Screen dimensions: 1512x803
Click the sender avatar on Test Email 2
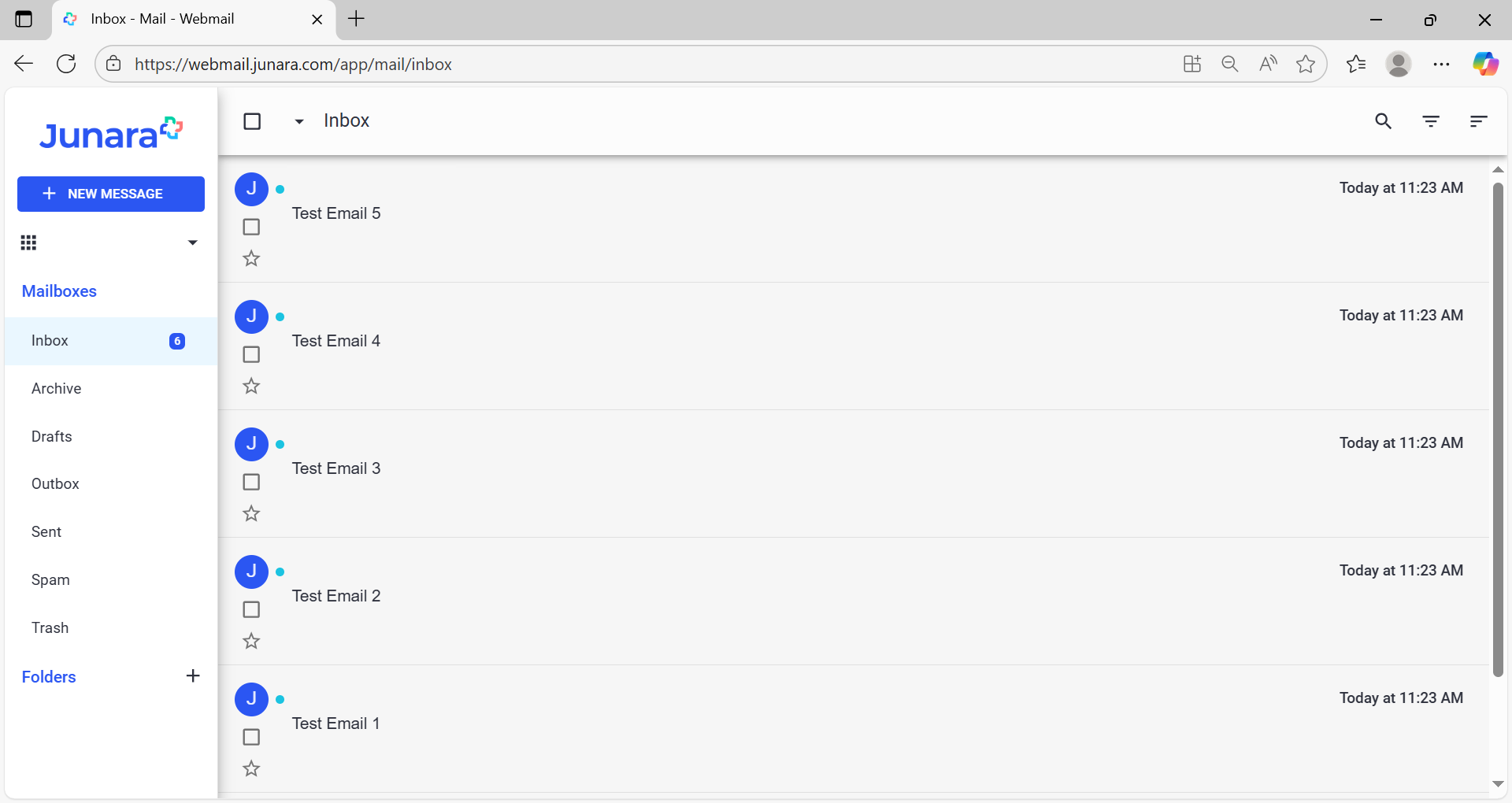[252, 572]
